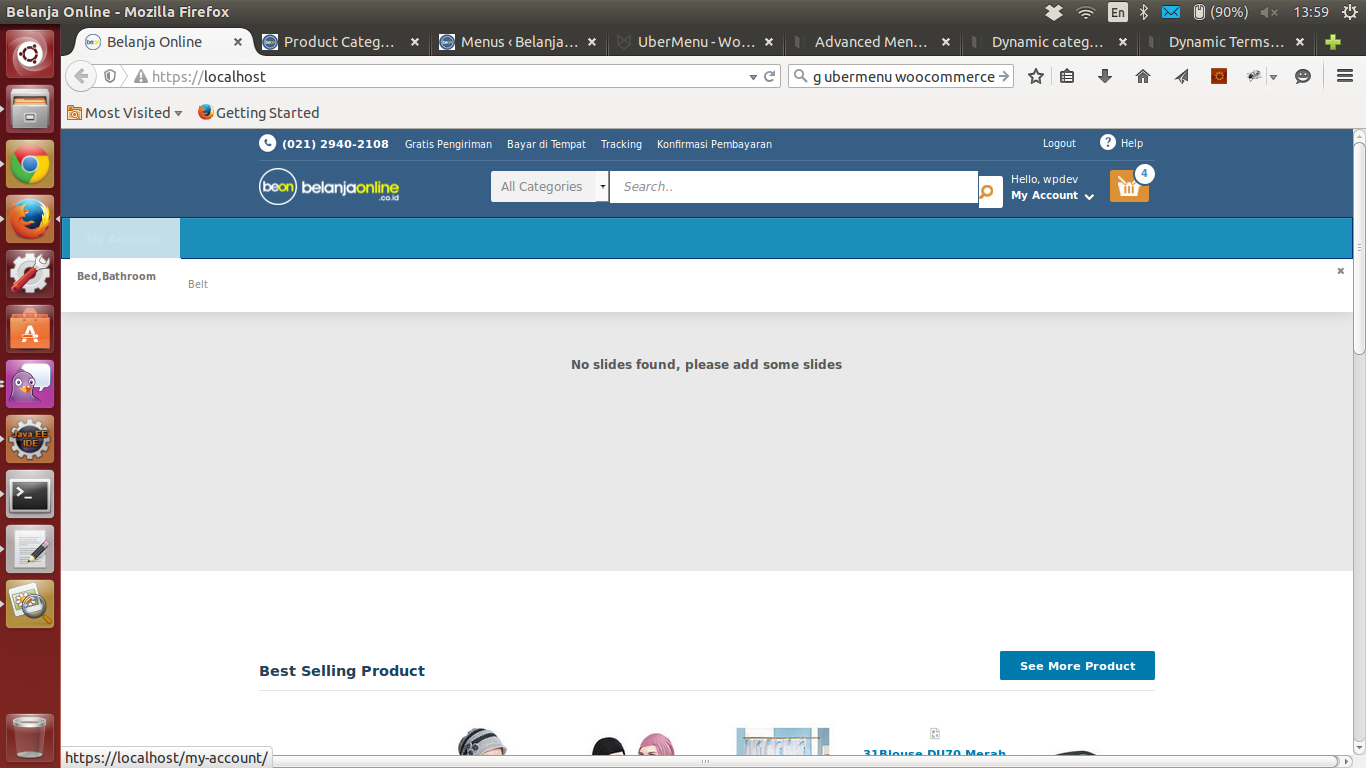This screenshot has height=768, width=1366.
Task: Open Java EE IDE Eclipse launcher icon
Action: [30, 438]
